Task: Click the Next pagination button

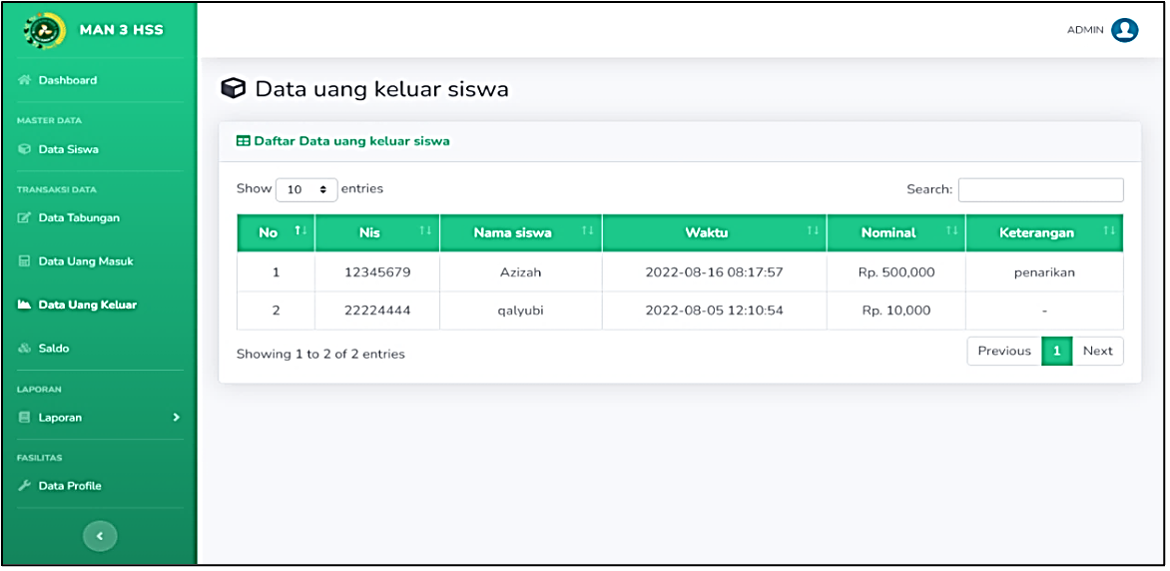Action: point(1098,351)
